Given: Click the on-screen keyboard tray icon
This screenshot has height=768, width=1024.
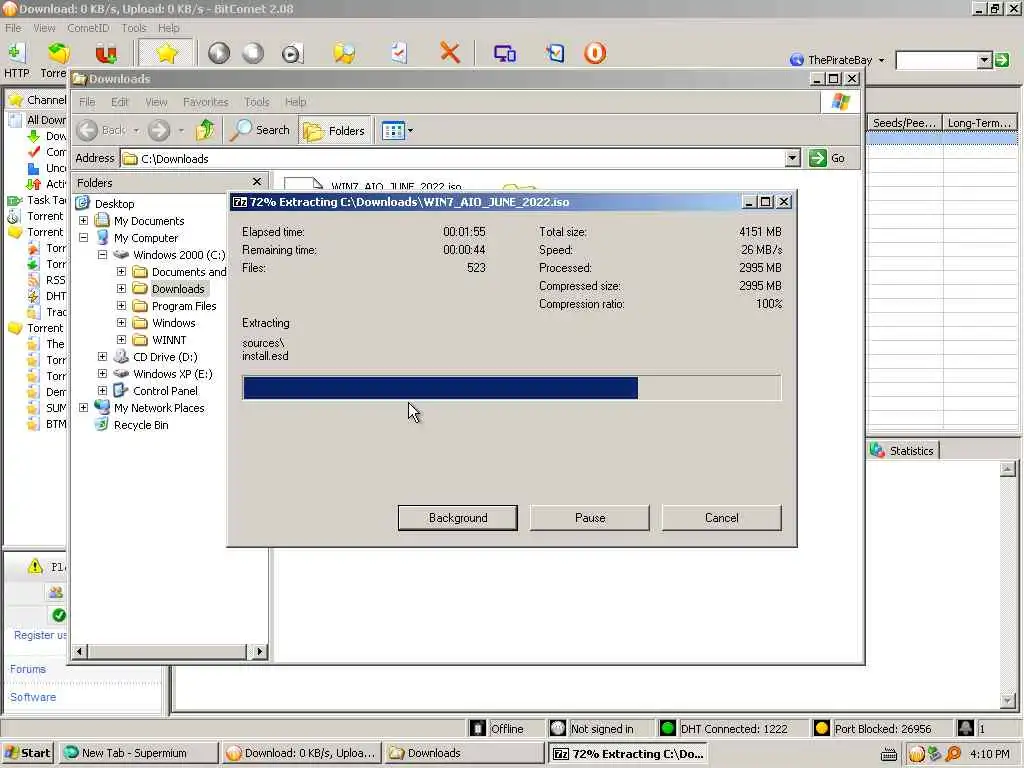Looking at the screenshot, I should 888,754.
